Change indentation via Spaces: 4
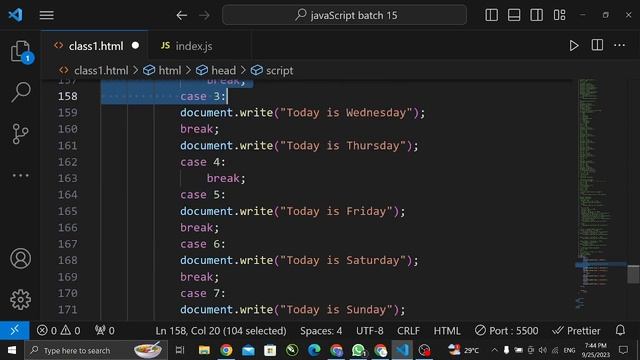 tap(321, 331)
